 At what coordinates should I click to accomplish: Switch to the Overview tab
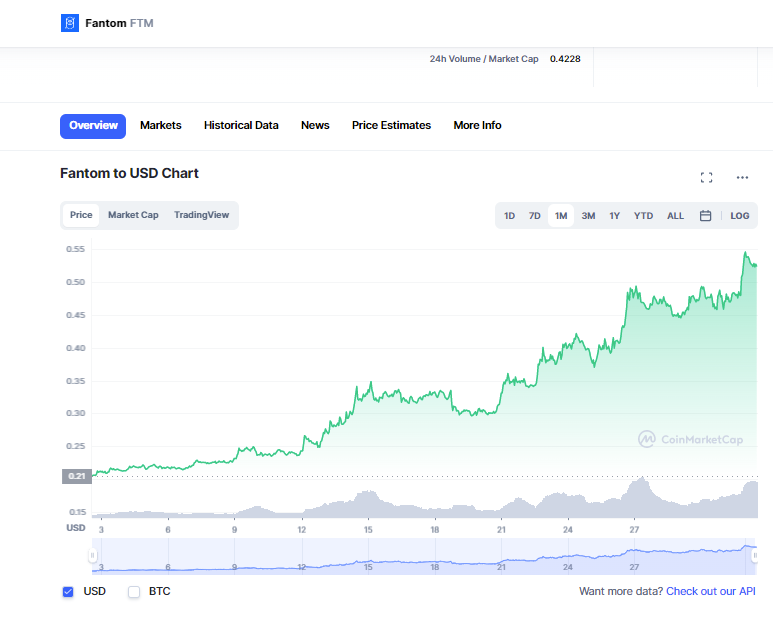click(x=93, y=126)
